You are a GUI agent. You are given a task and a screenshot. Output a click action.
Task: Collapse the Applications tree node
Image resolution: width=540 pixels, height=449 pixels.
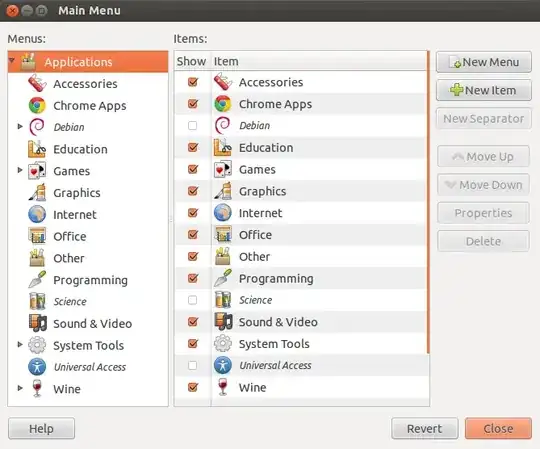click(12, 61)
